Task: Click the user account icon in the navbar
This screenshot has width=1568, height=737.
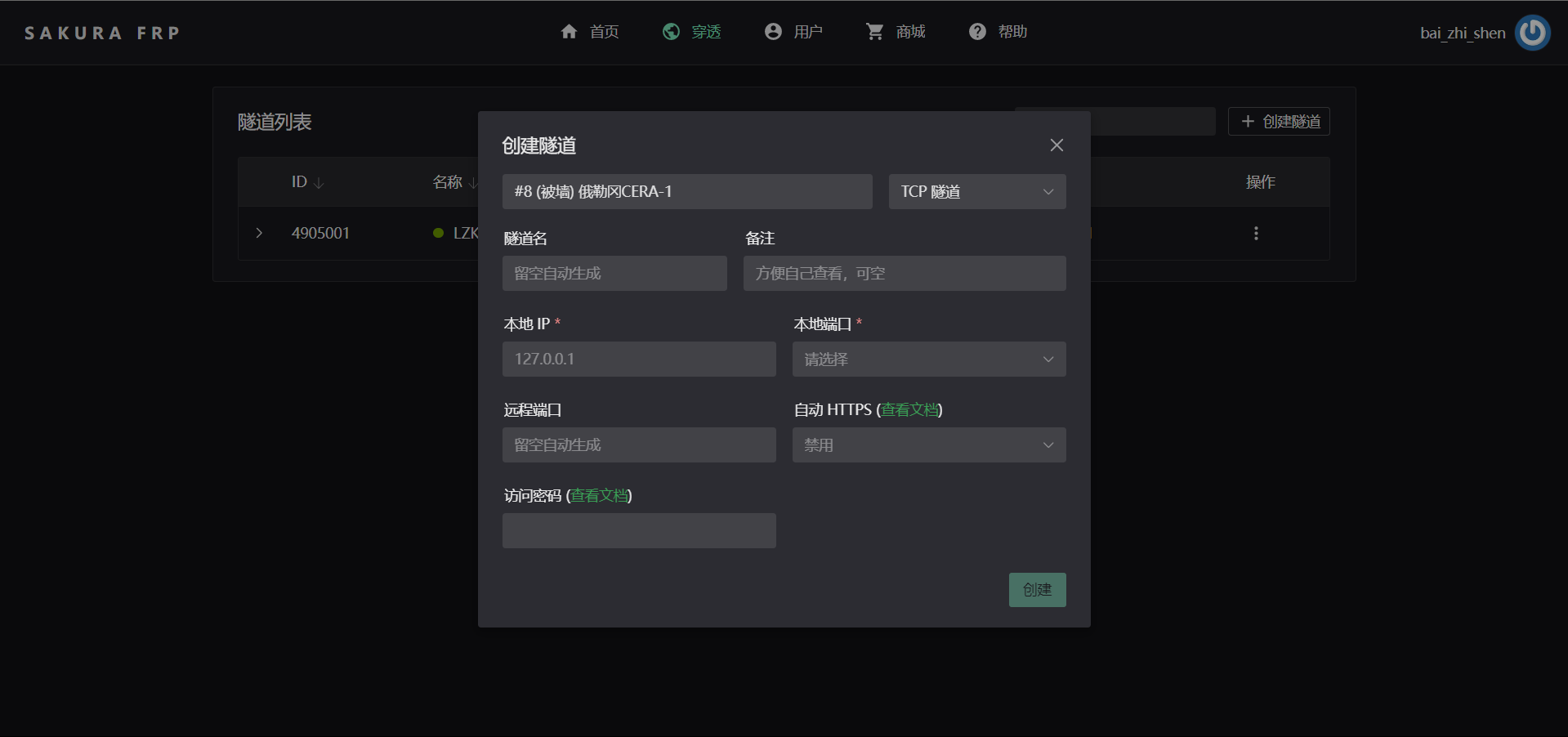Action: (773, 32)
